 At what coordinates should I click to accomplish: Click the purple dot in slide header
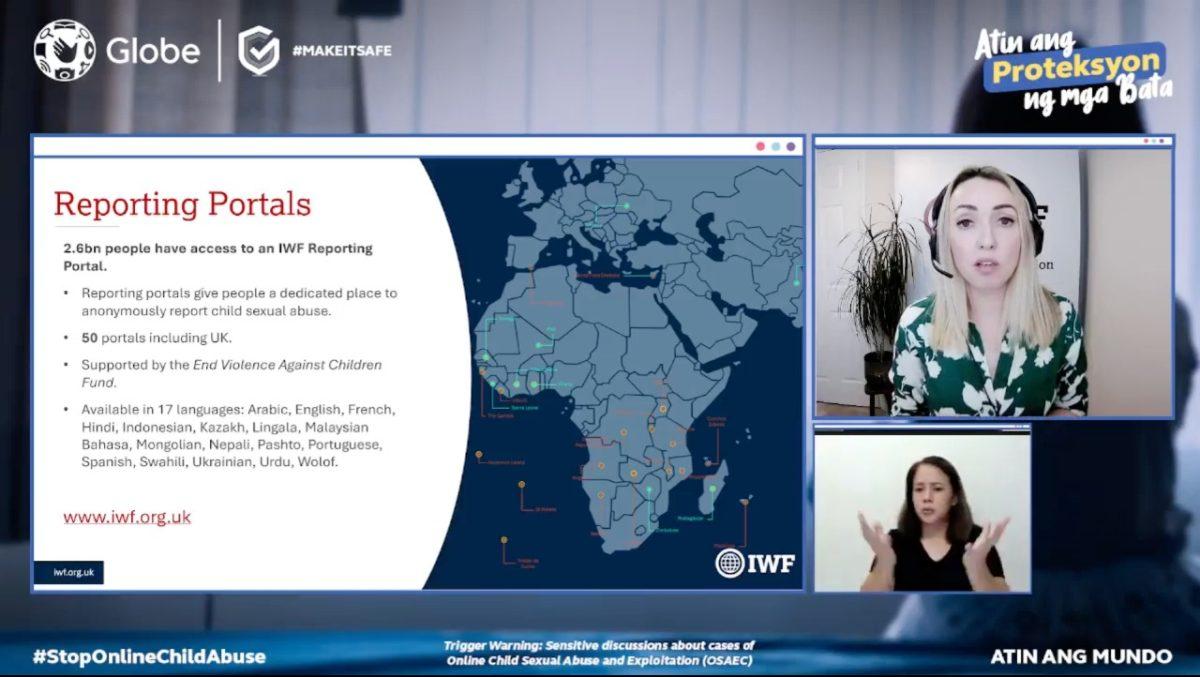pyautogui.click(x=791, y=146)
